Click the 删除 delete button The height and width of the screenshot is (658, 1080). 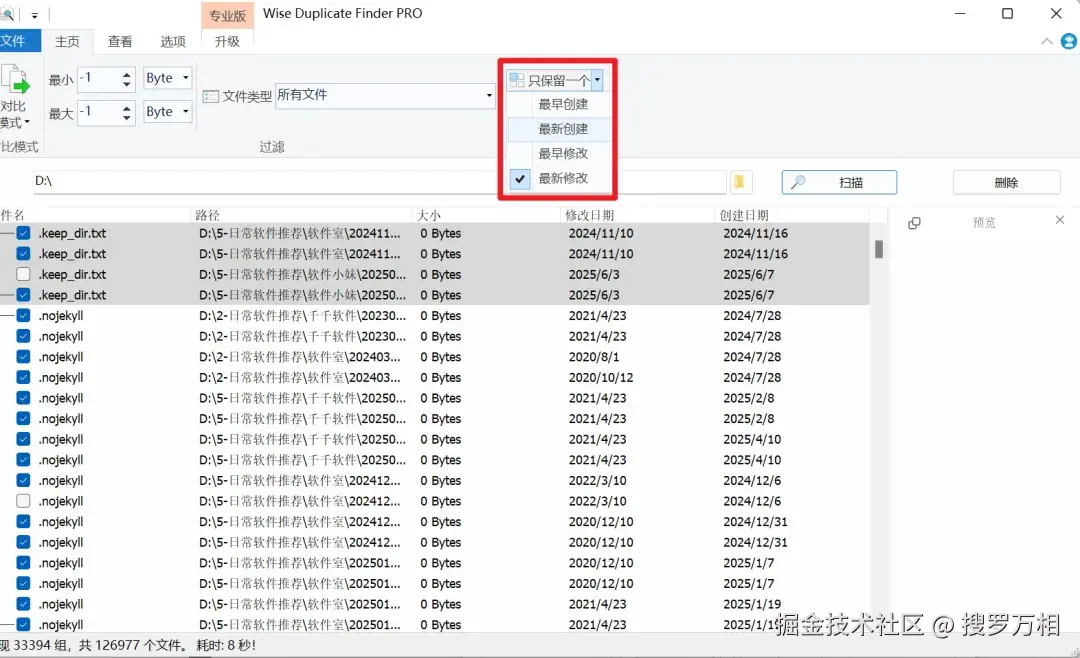click(x=1006, y=183)
